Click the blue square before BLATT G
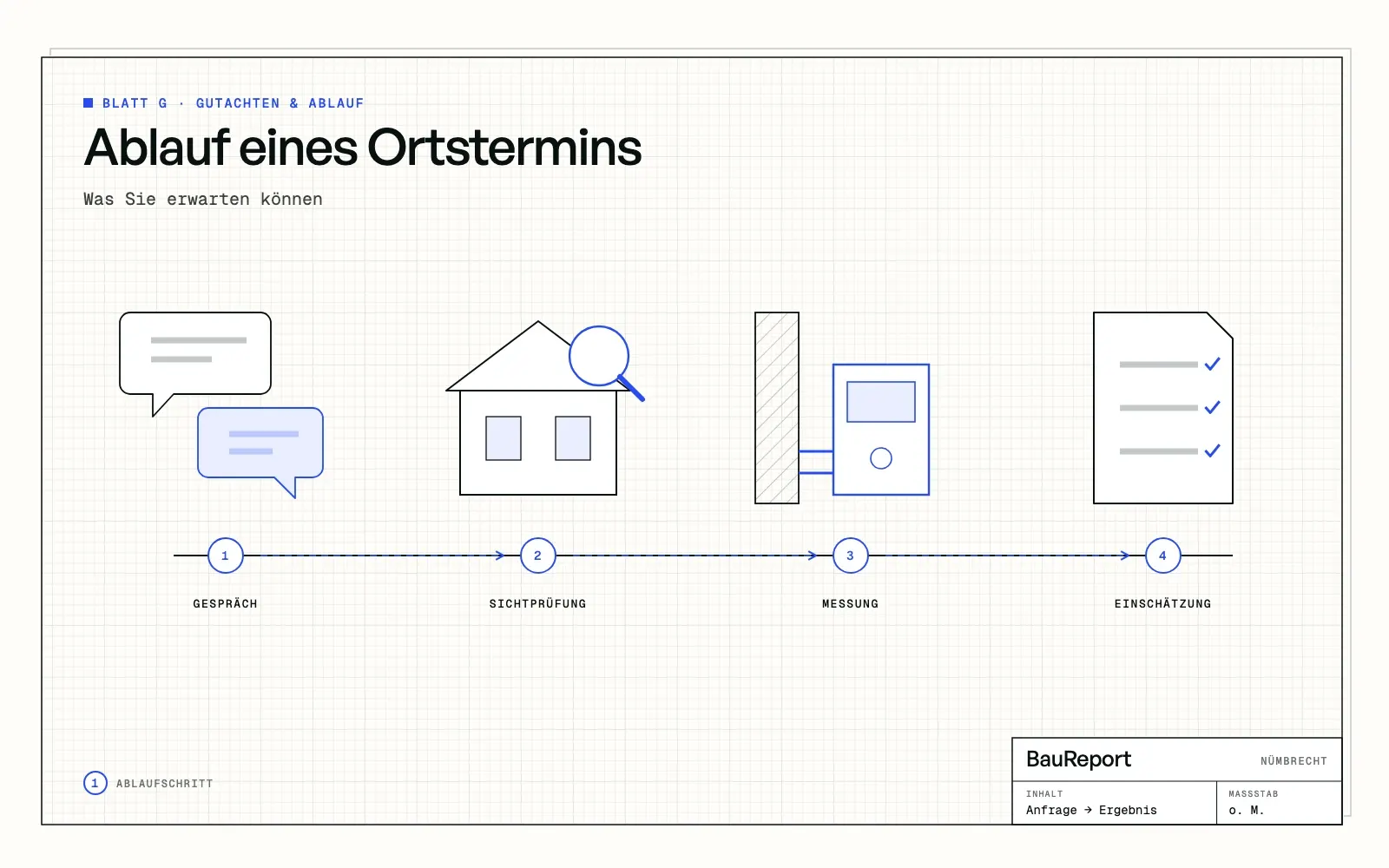 click(x=88, y=102)
